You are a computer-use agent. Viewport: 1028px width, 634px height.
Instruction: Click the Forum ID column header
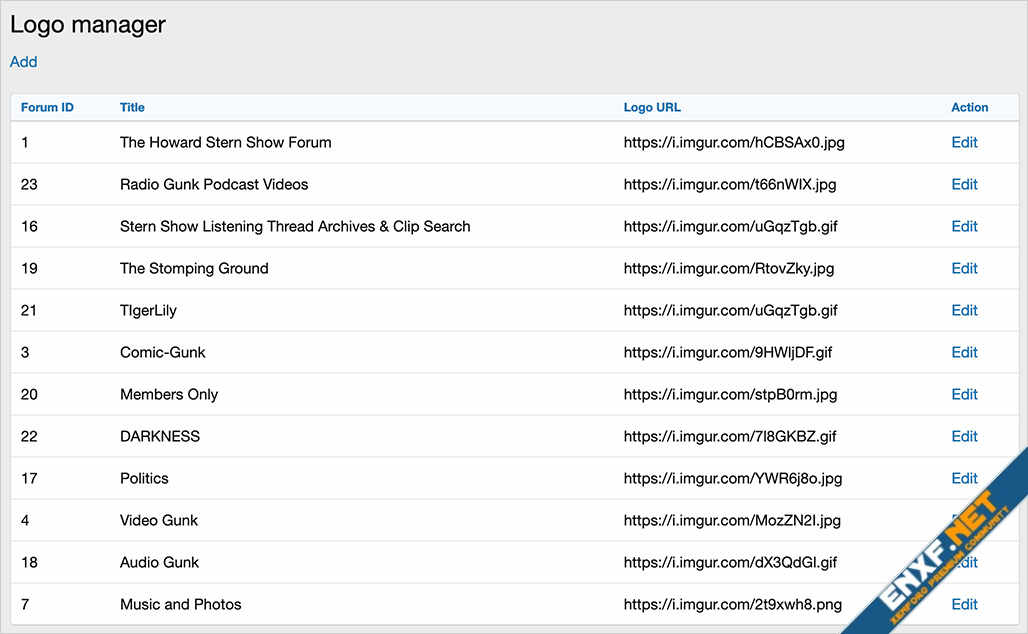coord(47,108)
